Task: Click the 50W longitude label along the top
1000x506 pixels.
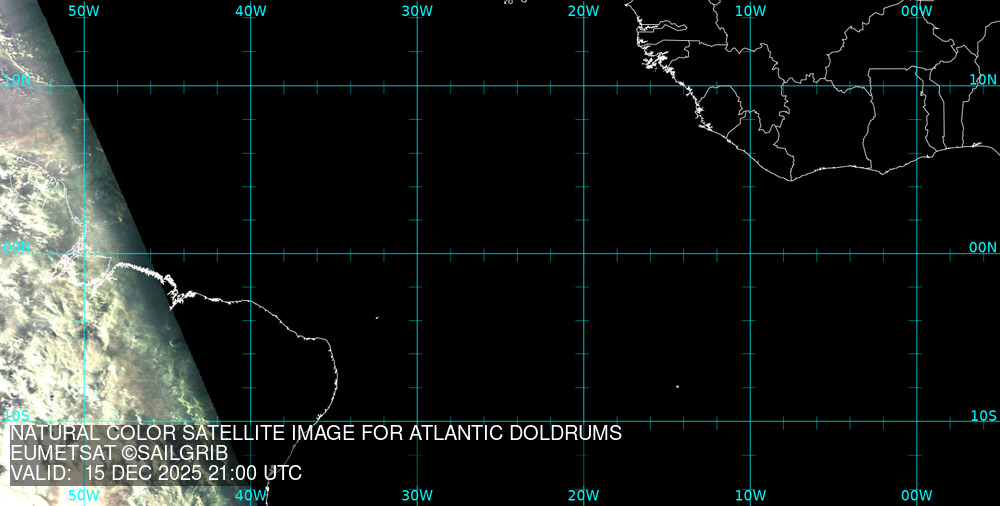Action: pos(83,10)
